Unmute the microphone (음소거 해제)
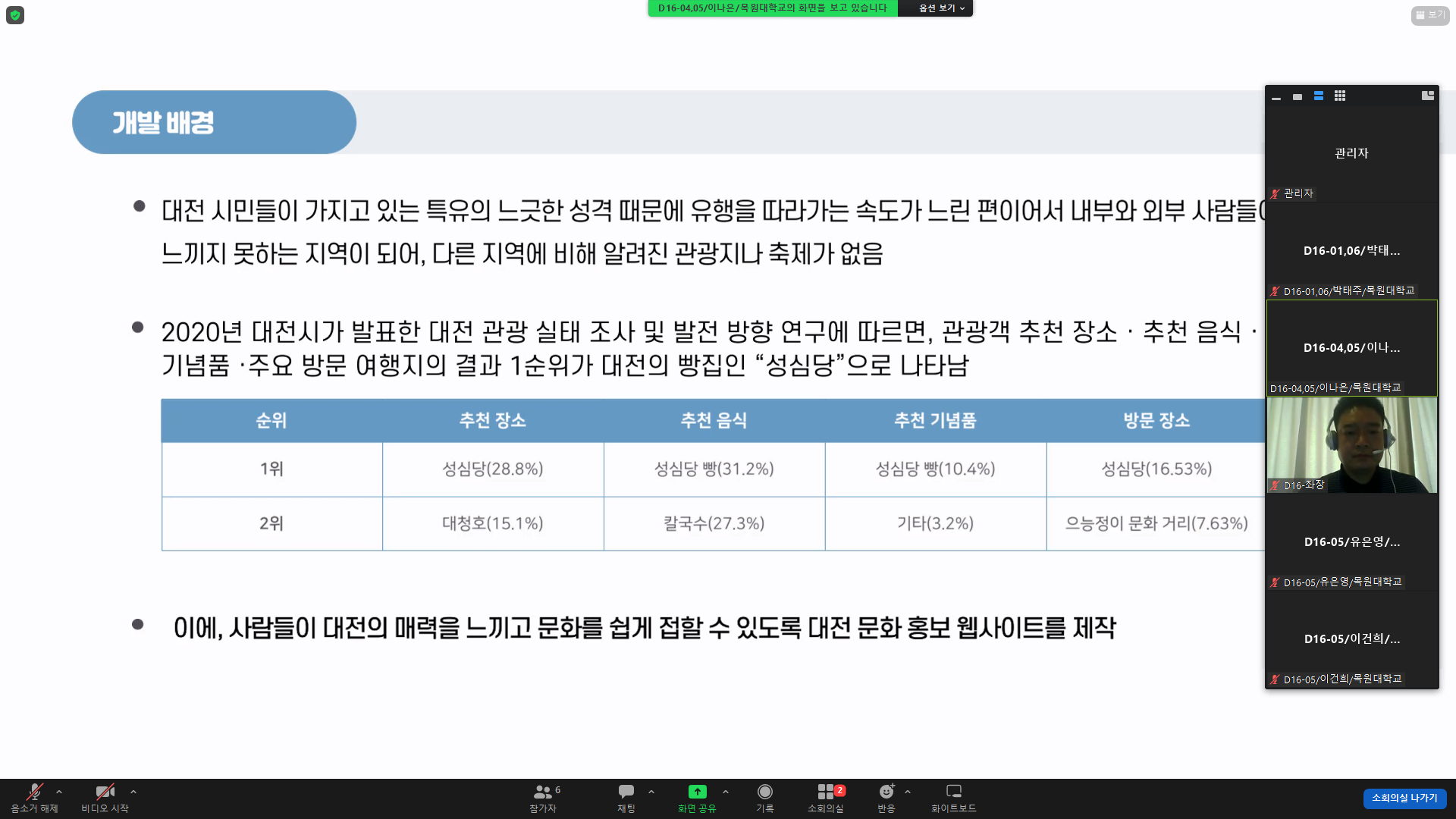 pos(34,792)
